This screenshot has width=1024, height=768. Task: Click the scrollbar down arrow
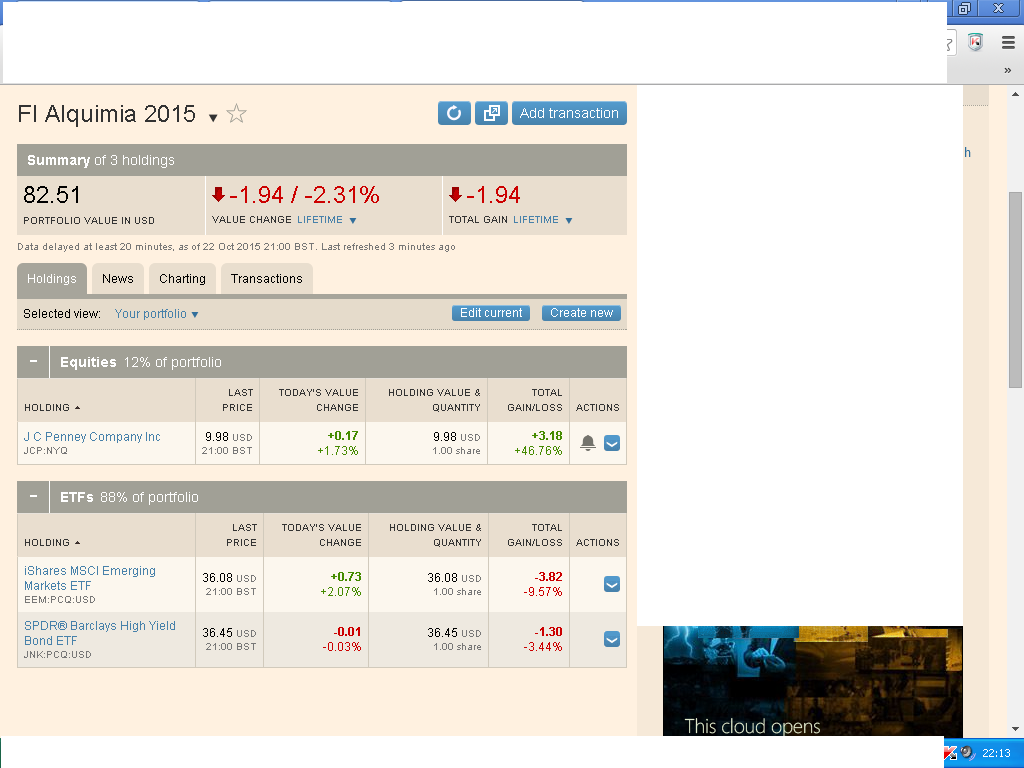[1015, 729]
